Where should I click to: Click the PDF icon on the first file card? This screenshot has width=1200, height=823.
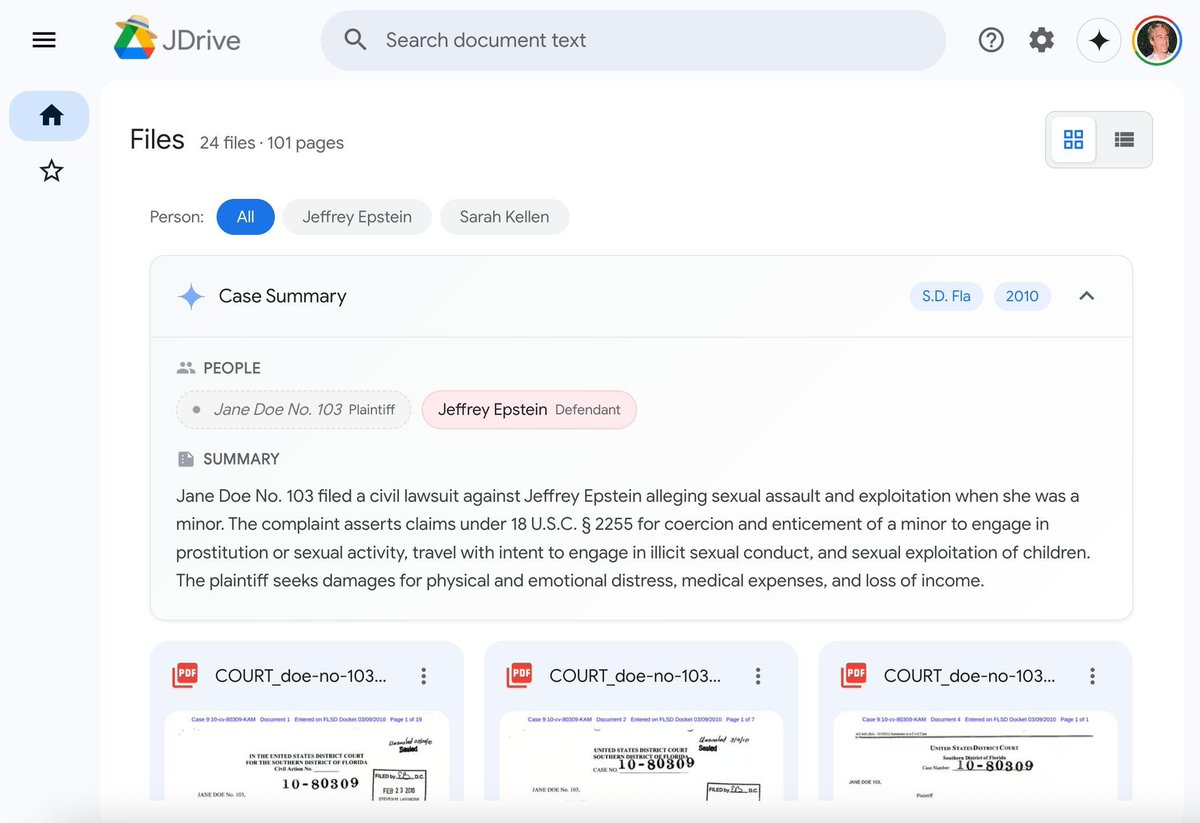click(x=185, y=676)
